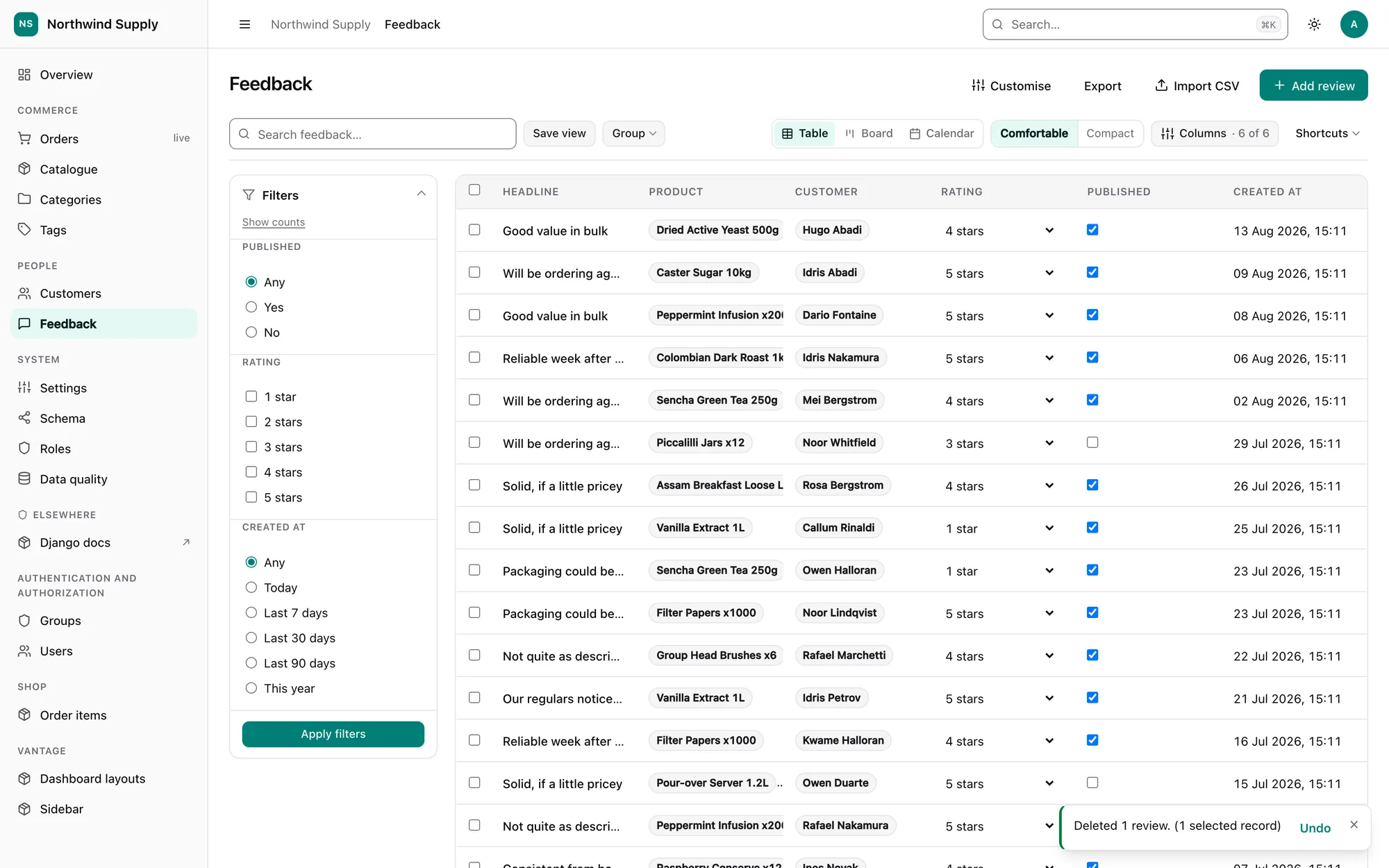Go to Orders in the sidebar
Viewport: 1389px width, 868px height.
click(103, 139)
